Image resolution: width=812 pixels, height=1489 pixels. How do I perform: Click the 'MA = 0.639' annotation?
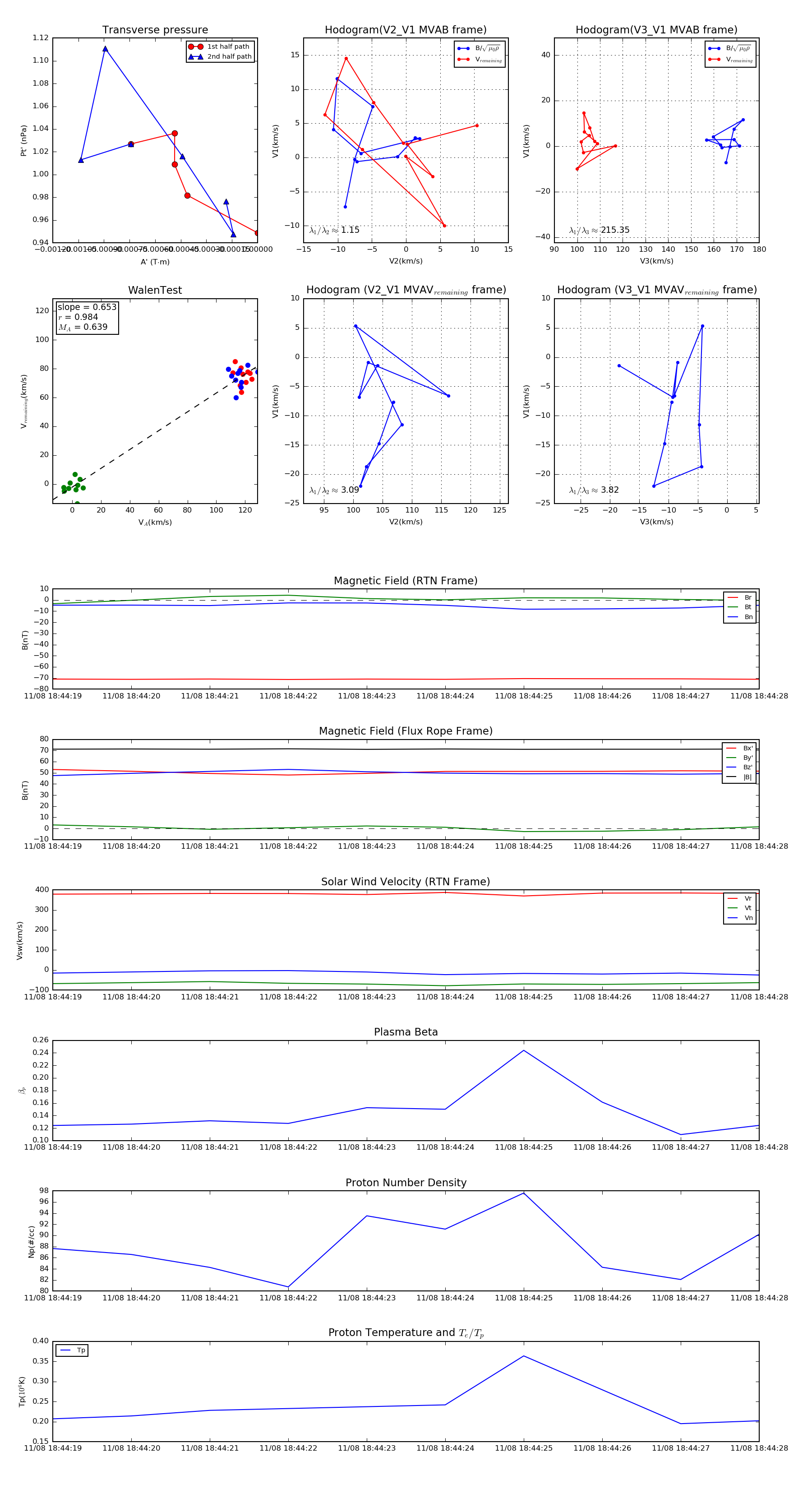83,327
